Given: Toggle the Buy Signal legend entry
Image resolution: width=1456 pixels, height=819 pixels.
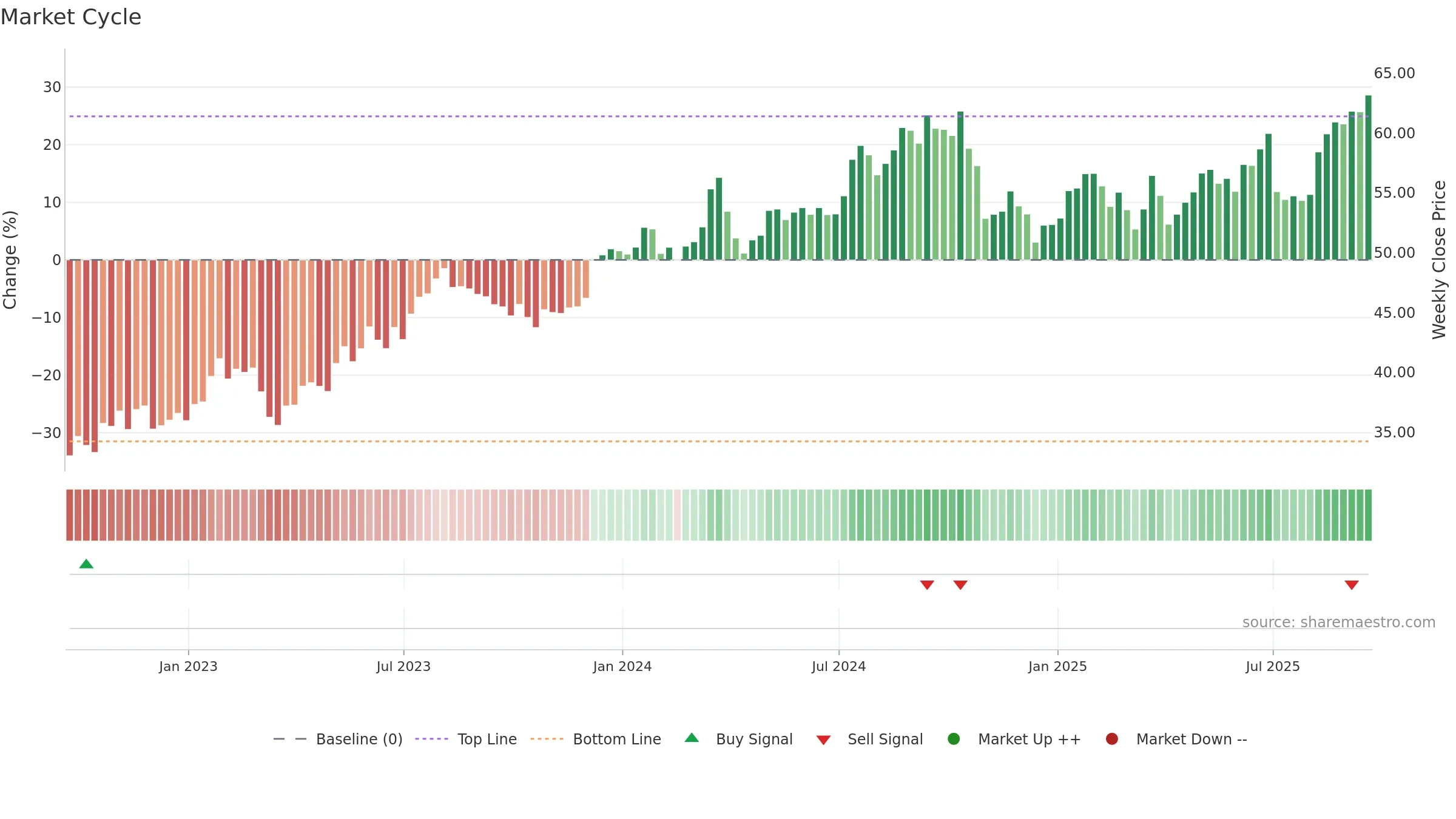Looking at the screenshot, I should click(738, 739).
